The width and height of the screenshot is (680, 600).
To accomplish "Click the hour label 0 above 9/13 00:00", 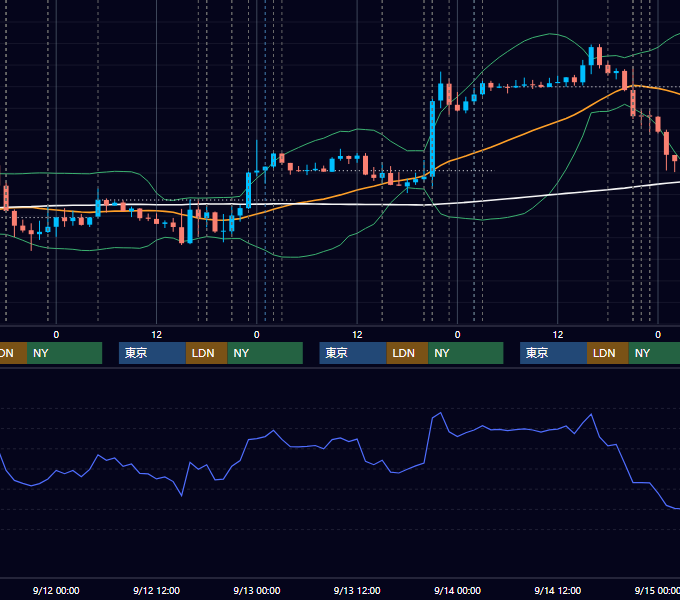I will coord(257,335).
